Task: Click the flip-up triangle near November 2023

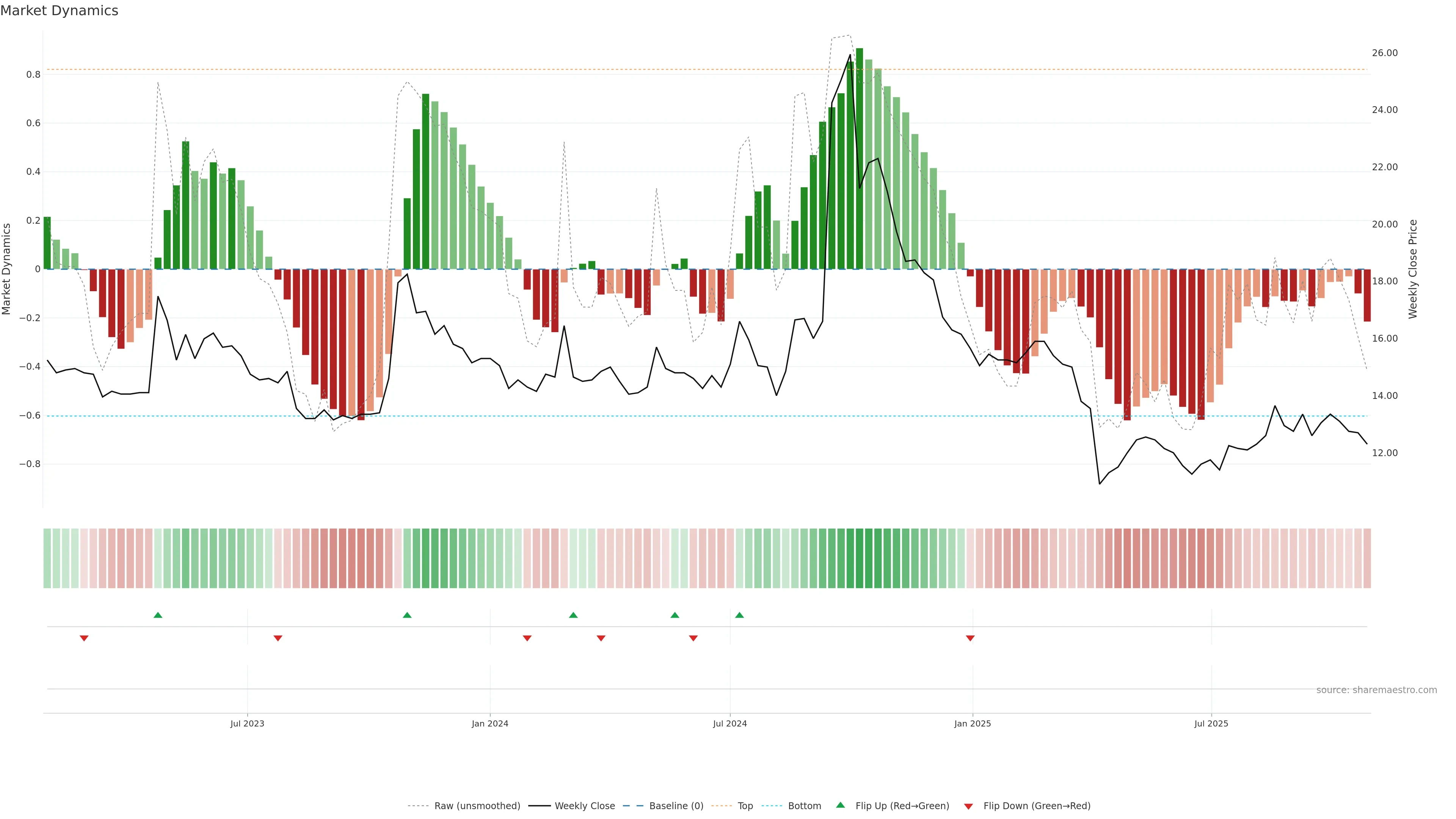Action: [407, 615]
